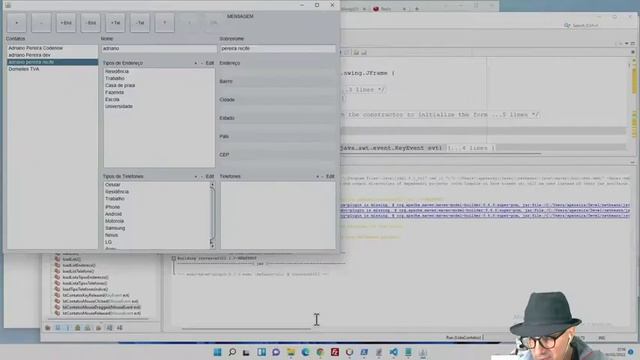The image size is (640, 360).
Task: Open third blue link in NetBeans output
Action: (486, 216)
